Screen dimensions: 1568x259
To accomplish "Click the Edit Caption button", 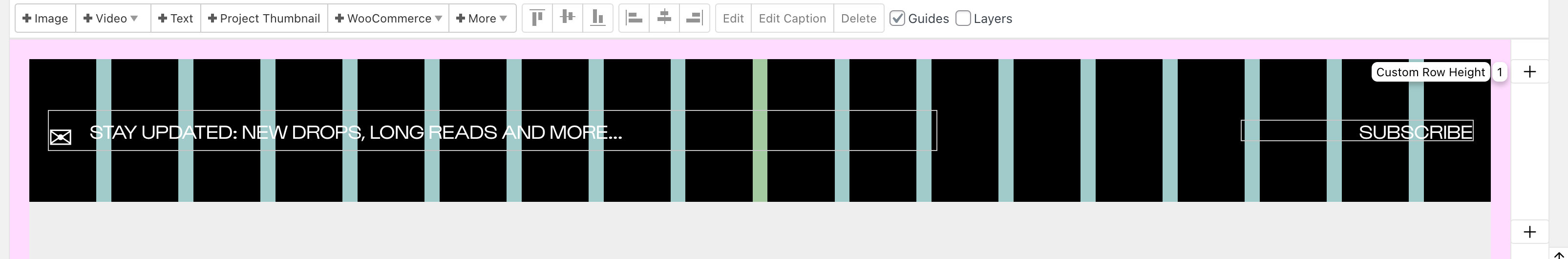I will (x=792, y=18).
